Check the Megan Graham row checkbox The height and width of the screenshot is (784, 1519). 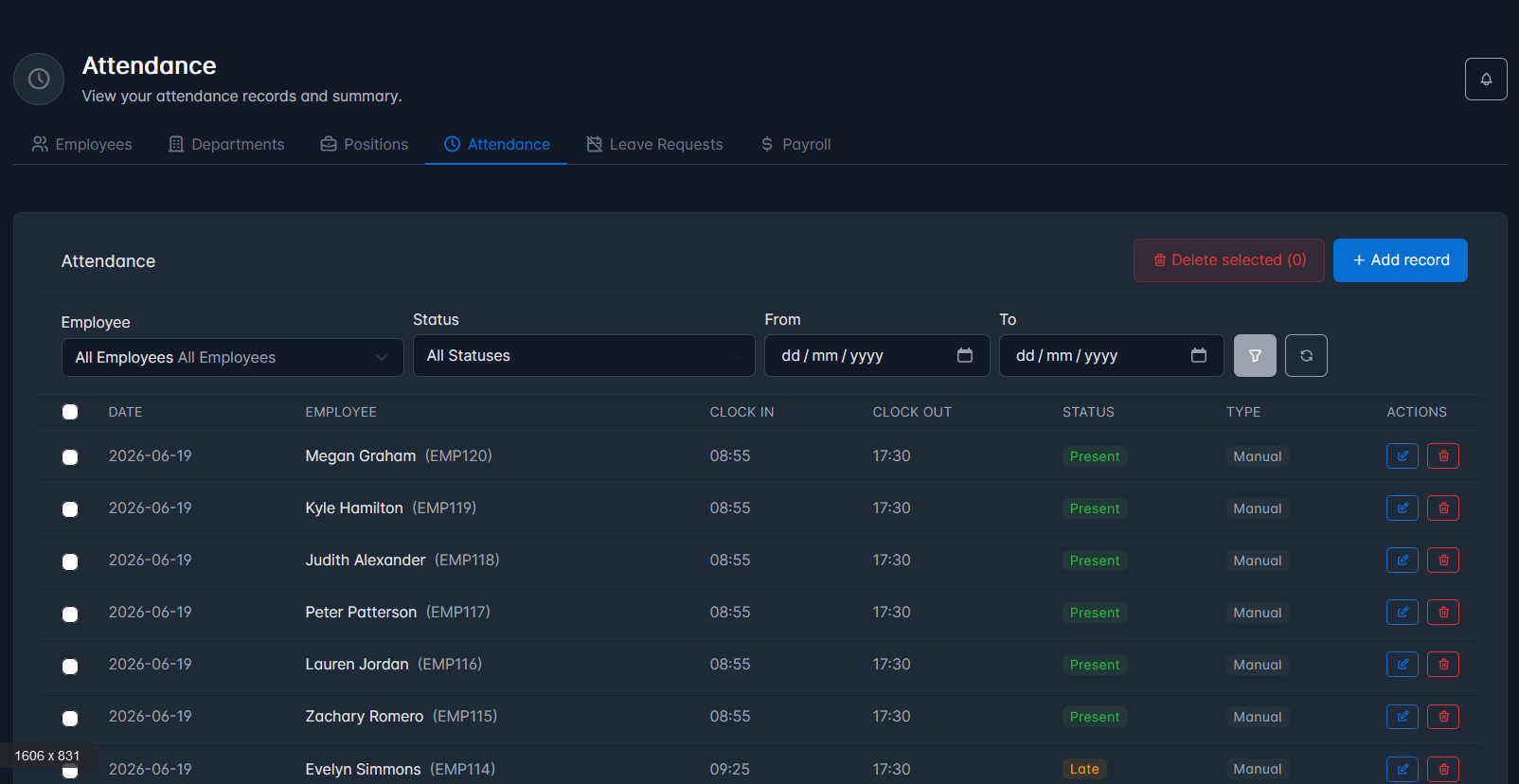pos(70,457)
